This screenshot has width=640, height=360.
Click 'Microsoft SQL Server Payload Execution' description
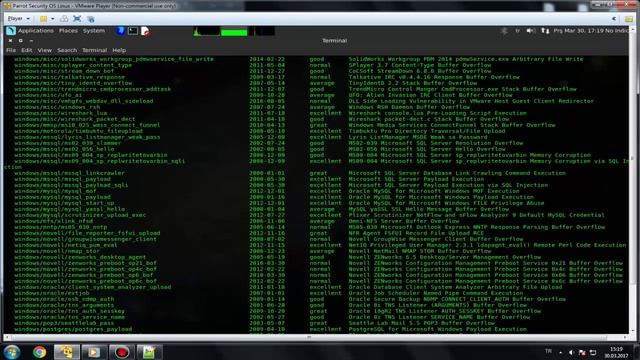click(416, 179)
